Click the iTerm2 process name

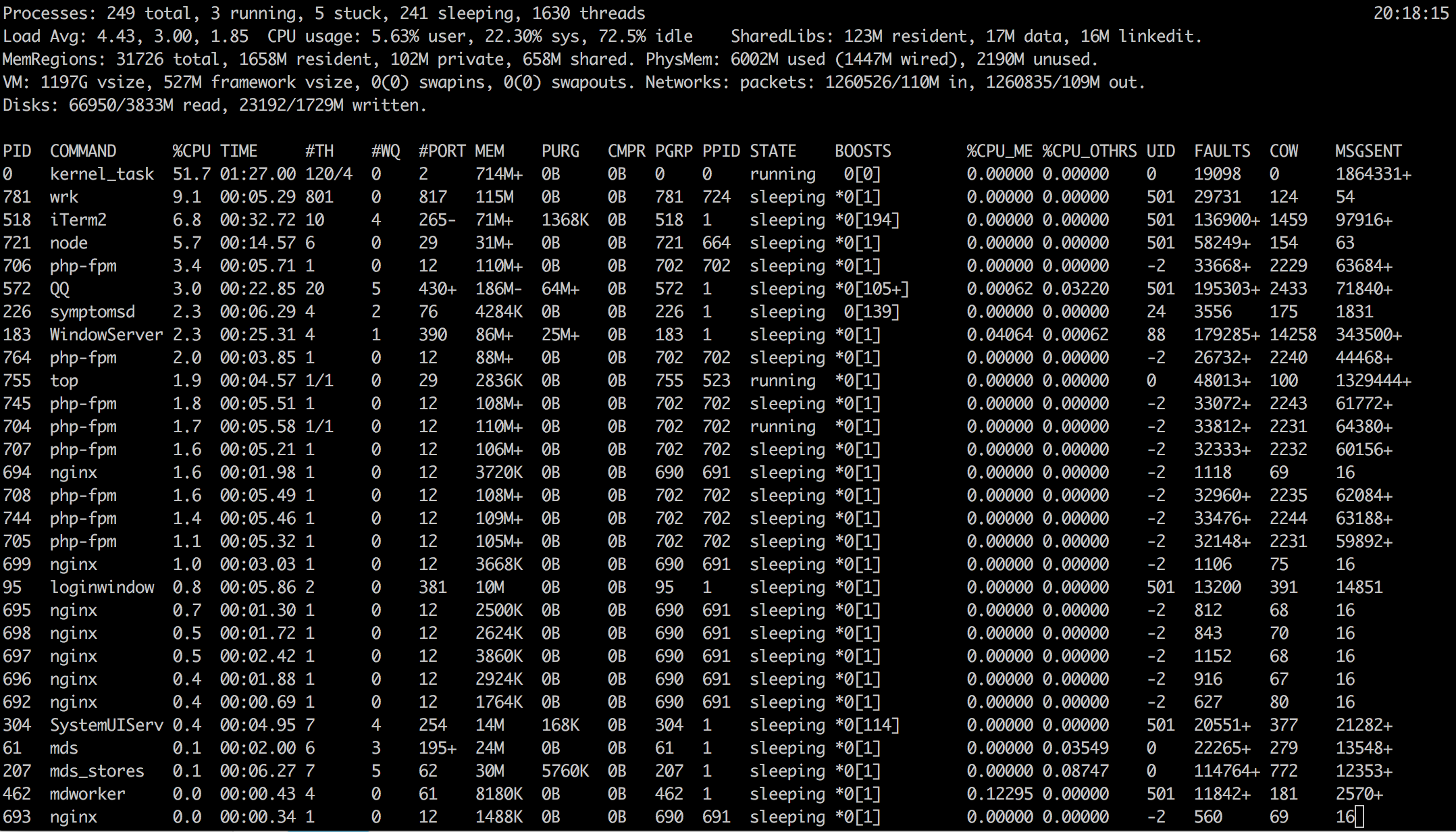pyautogui.click(x=78, y=220)
